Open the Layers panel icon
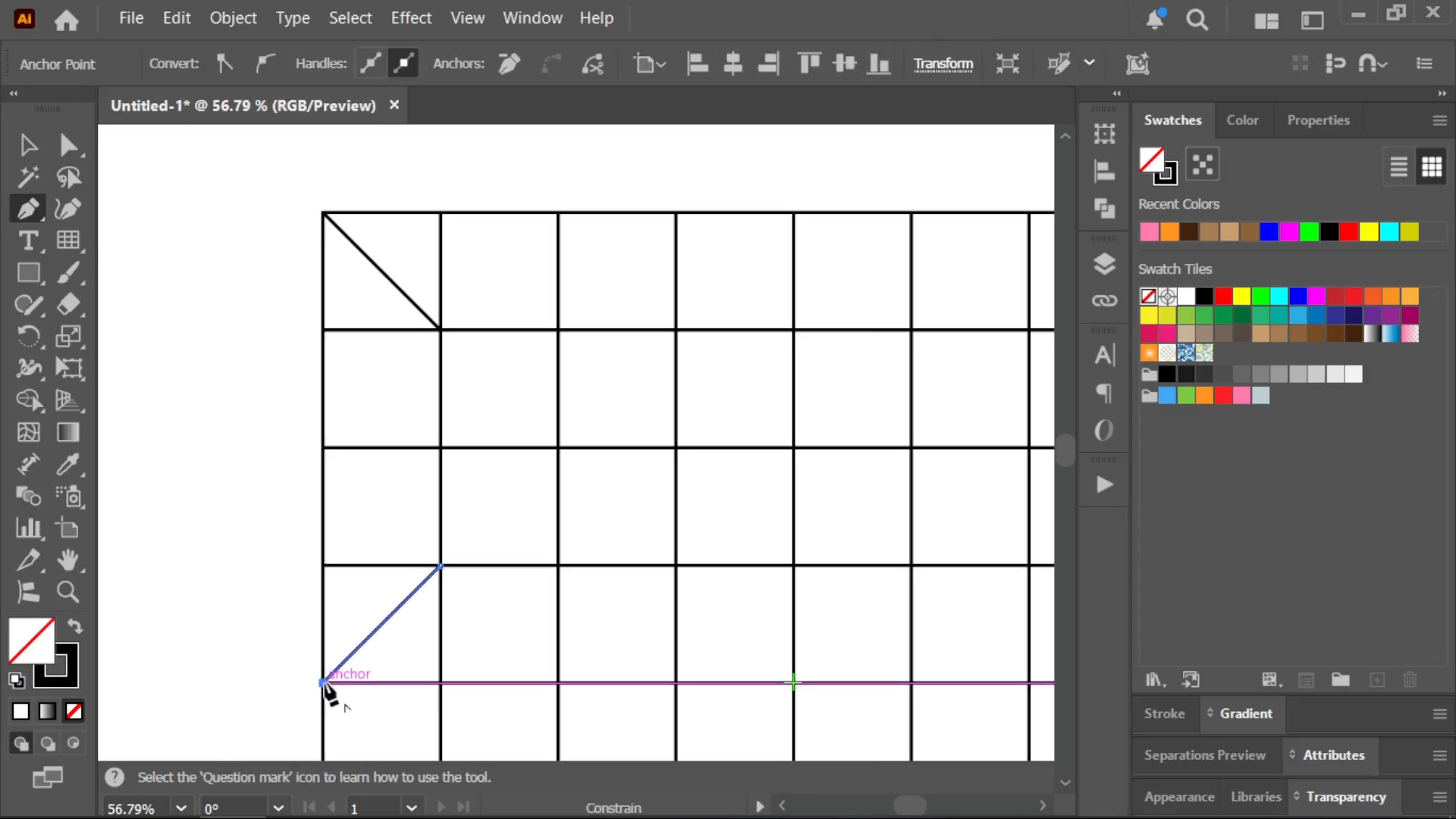This screenshot has width=1456, height=819. 1104,264
